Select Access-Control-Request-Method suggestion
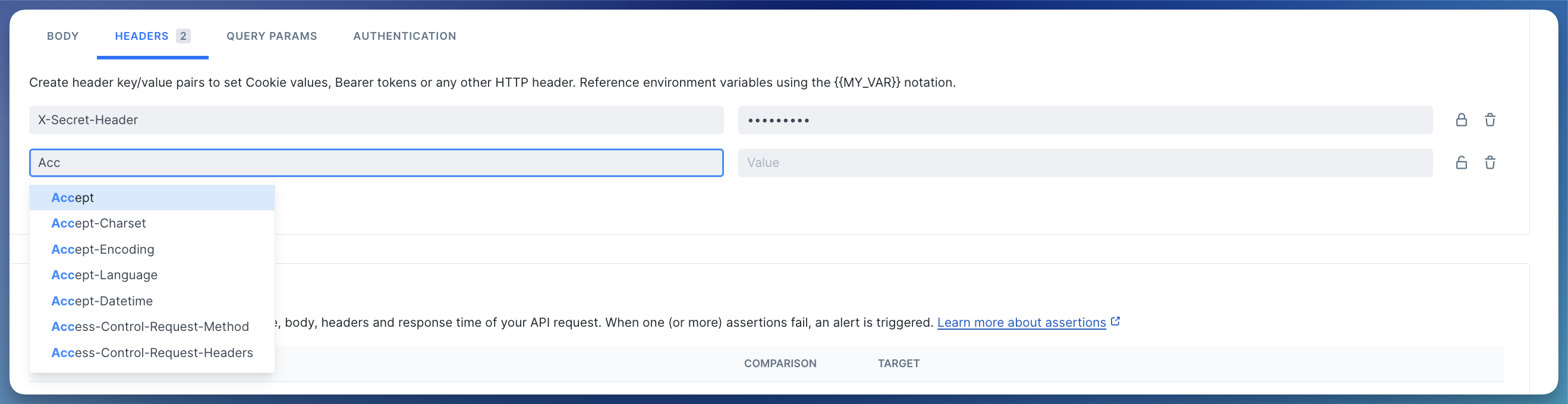This screenshot has width=1568, height=404. tap(152, 327)
